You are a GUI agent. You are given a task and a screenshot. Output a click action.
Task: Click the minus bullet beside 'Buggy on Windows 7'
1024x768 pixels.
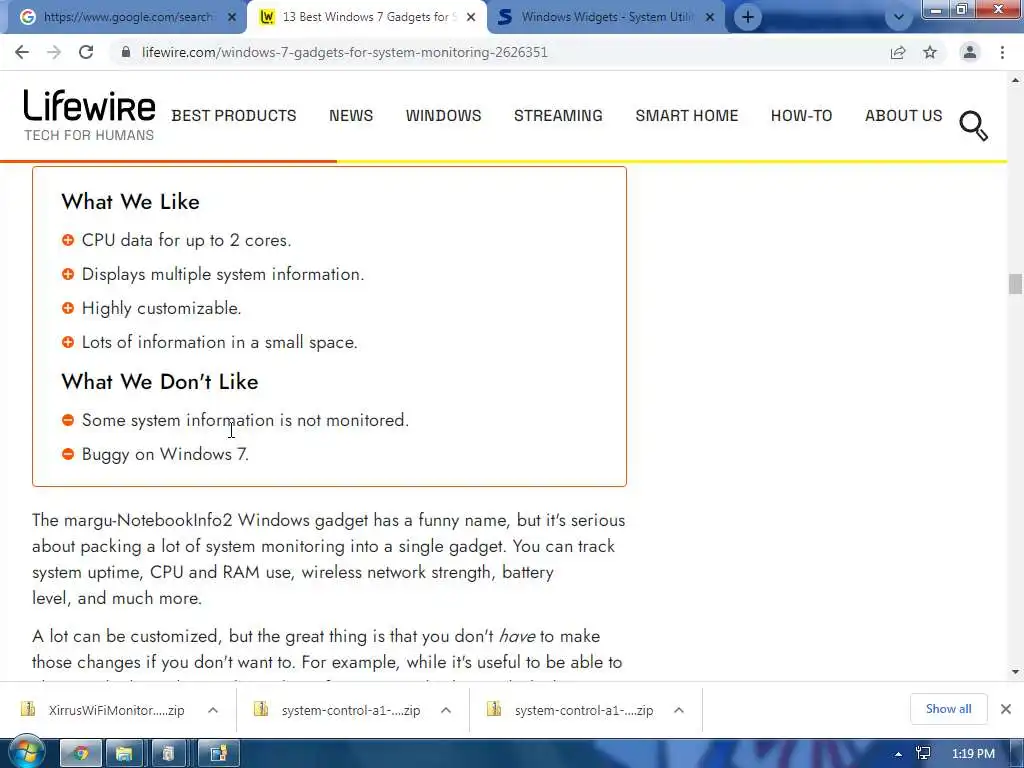click(x=68, y=453)
